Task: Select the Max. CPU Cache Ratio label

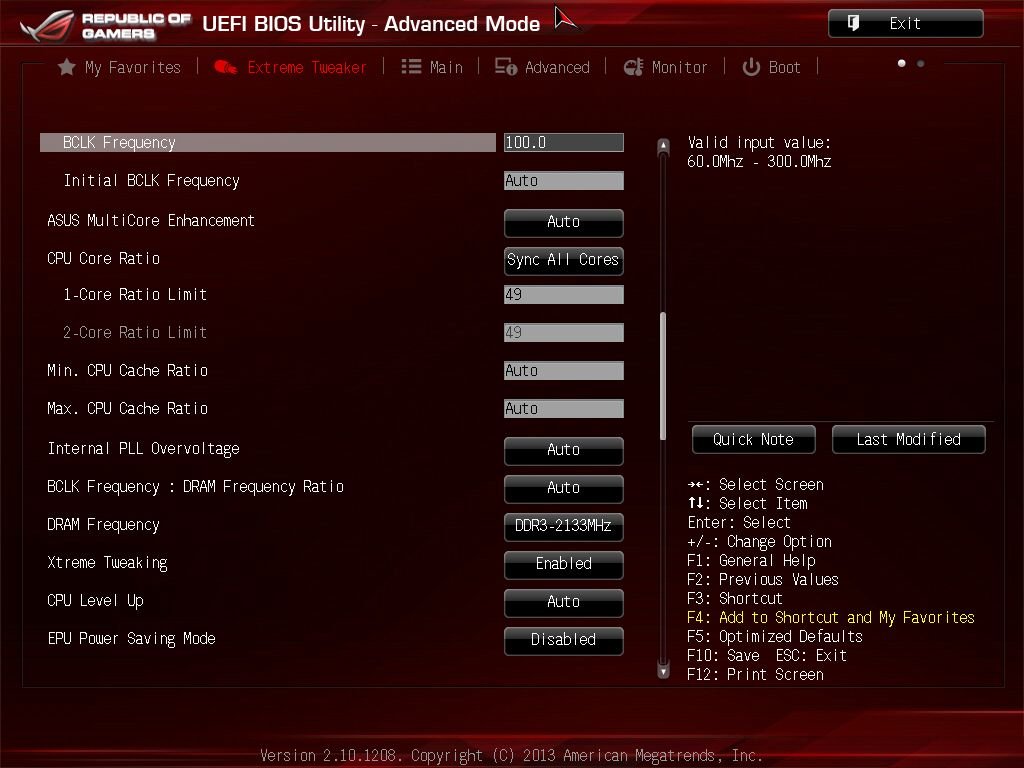Action: tap(127, 408)
